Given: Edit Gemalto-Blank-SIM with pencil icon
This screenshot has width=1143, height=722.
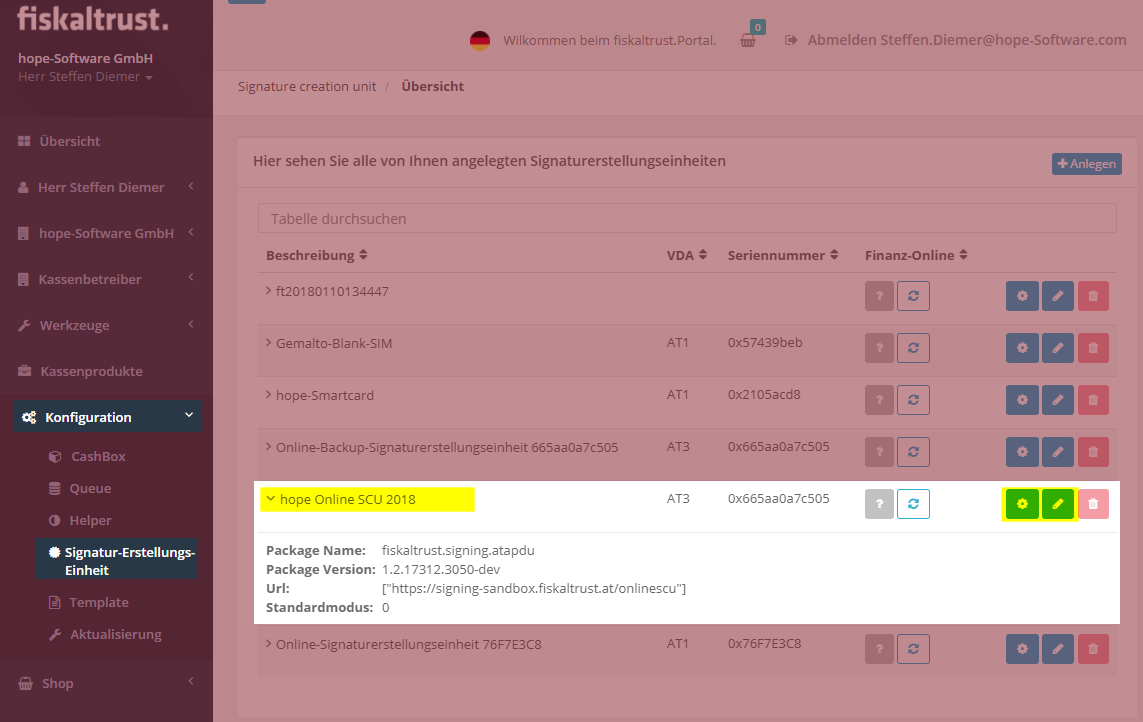Looking at the screenshot, I should (x=1058, y=348).
